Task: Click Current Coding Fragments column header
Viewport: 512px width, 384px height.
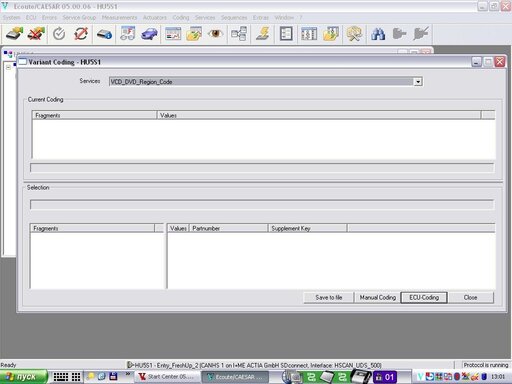Action: (x=94, y=115)
